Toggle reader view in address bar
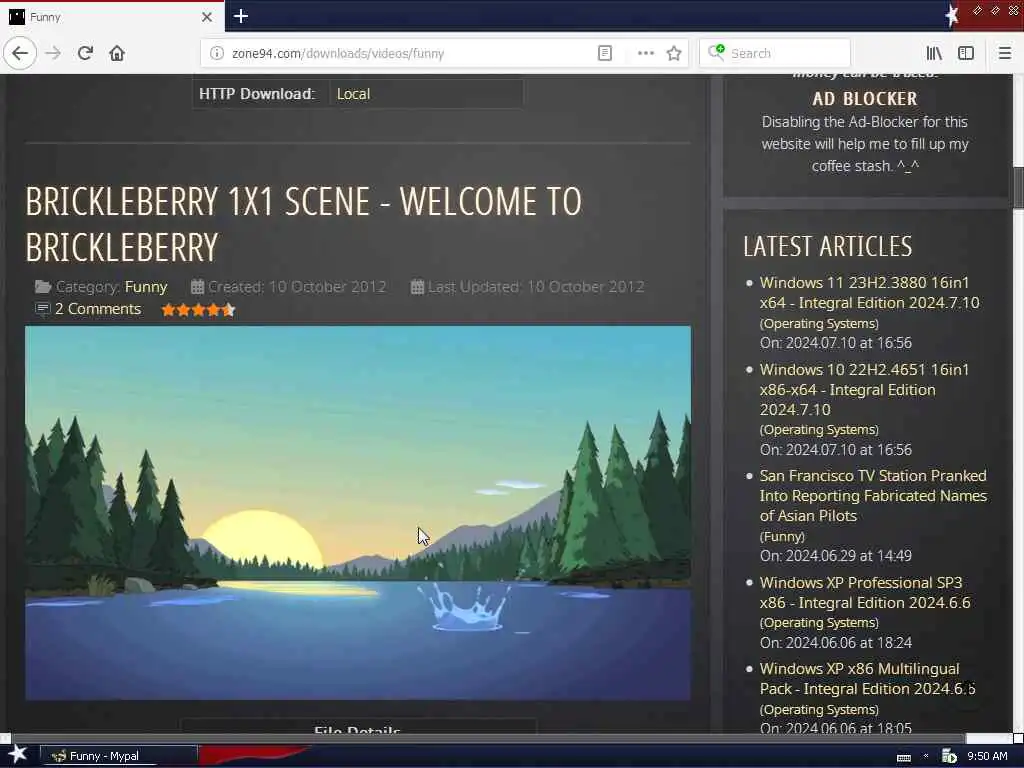This screenshot has height=768, width=1024. coord(605,53)
